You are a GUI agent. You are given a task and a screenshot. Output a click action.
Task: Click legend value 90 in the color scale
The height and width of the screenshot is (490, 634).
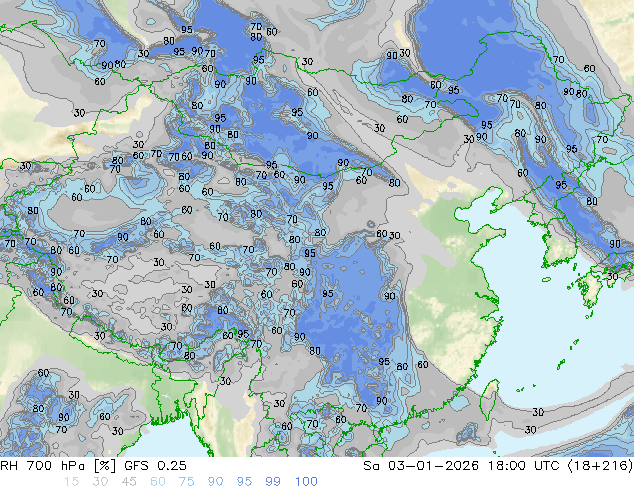216,482
